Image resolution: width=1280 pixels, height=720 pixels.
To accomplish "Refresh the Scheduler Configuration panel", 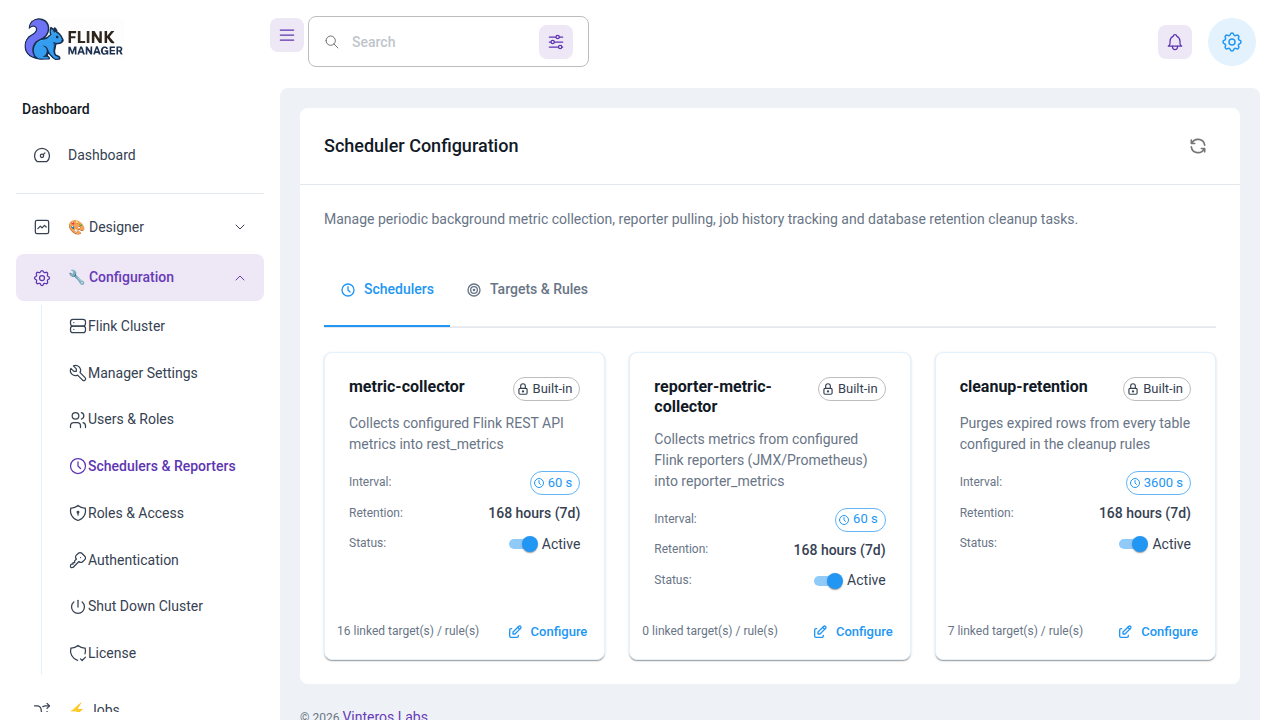I will pos(1198,146).
